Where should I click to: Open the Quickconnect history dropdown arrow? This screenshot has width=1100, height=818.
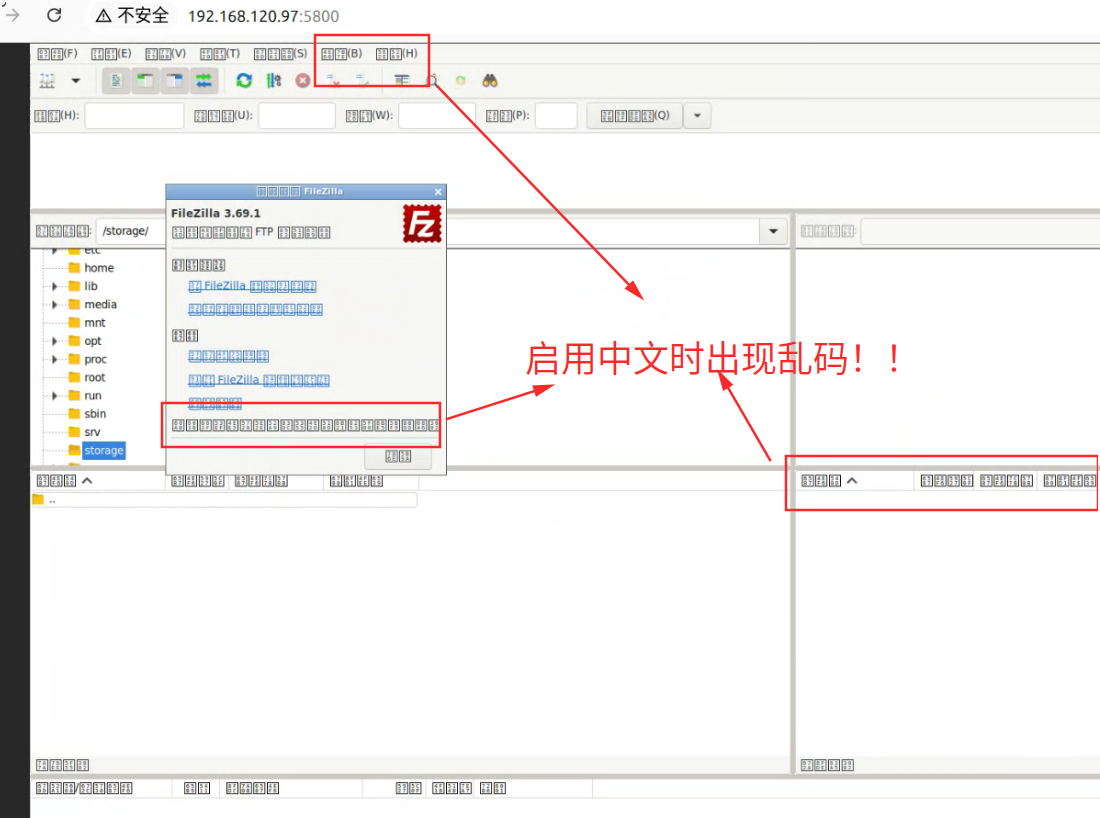coord(697,116)
